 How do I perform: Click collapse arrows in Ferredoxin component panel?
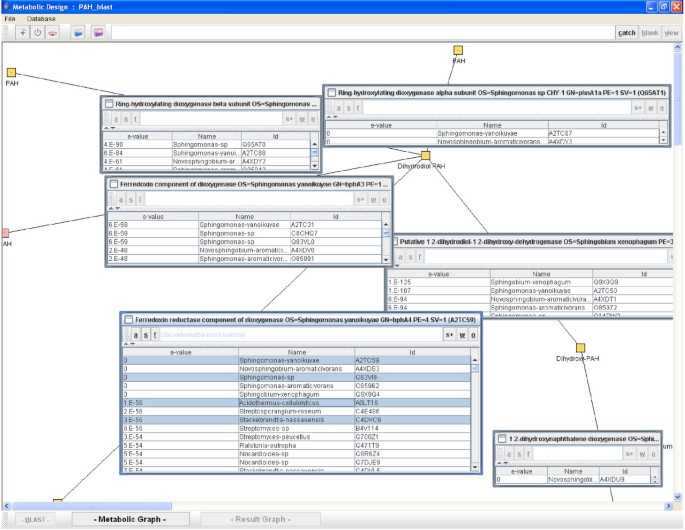point(114,209)
